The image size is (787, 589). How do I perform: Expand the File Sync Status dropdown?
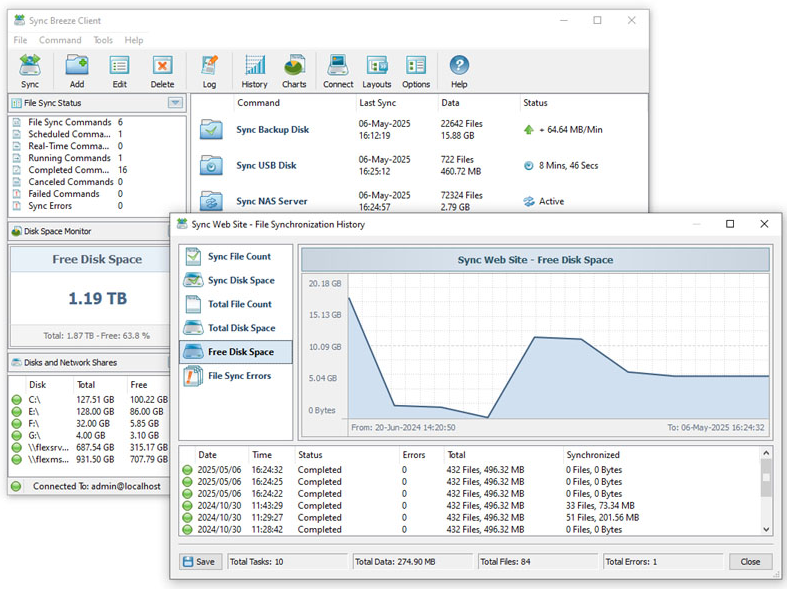pos(175,103)
